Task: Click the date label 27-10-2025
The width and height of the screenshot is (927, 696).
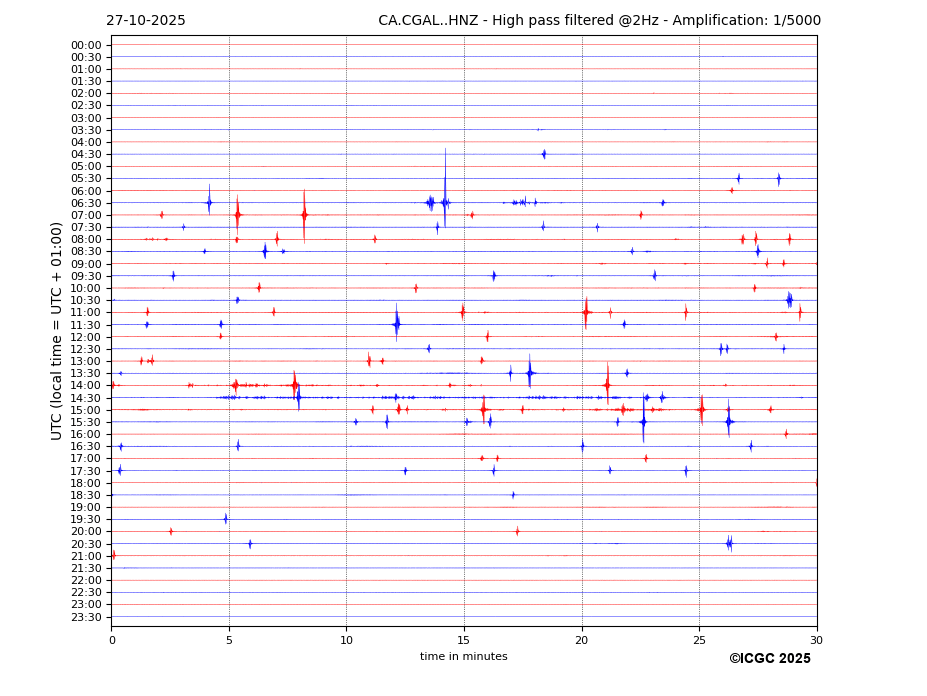Action: click(x=146, y=21)
